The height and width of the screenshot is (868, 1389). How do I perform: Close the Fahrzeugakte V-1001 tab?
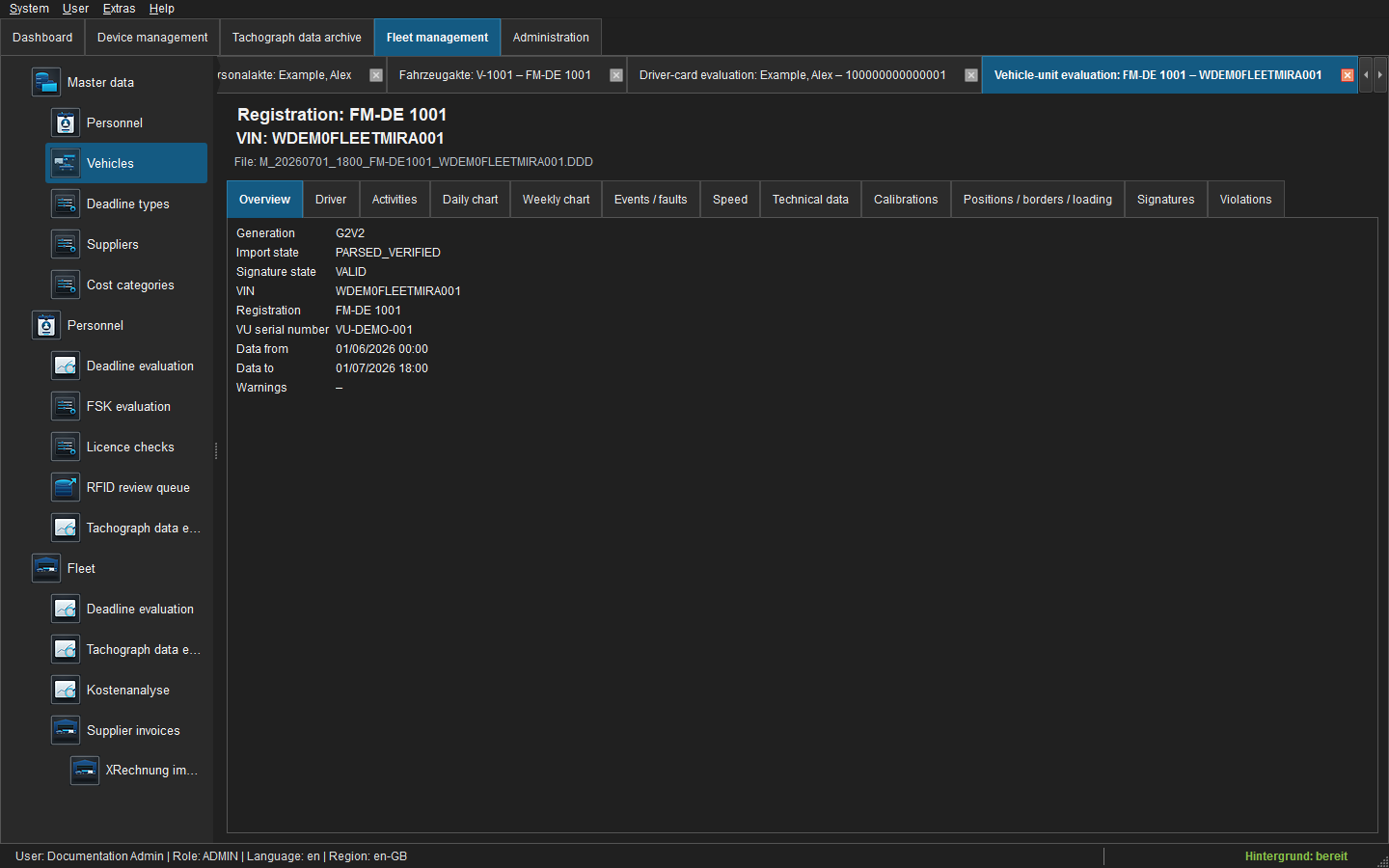[616, 75]
